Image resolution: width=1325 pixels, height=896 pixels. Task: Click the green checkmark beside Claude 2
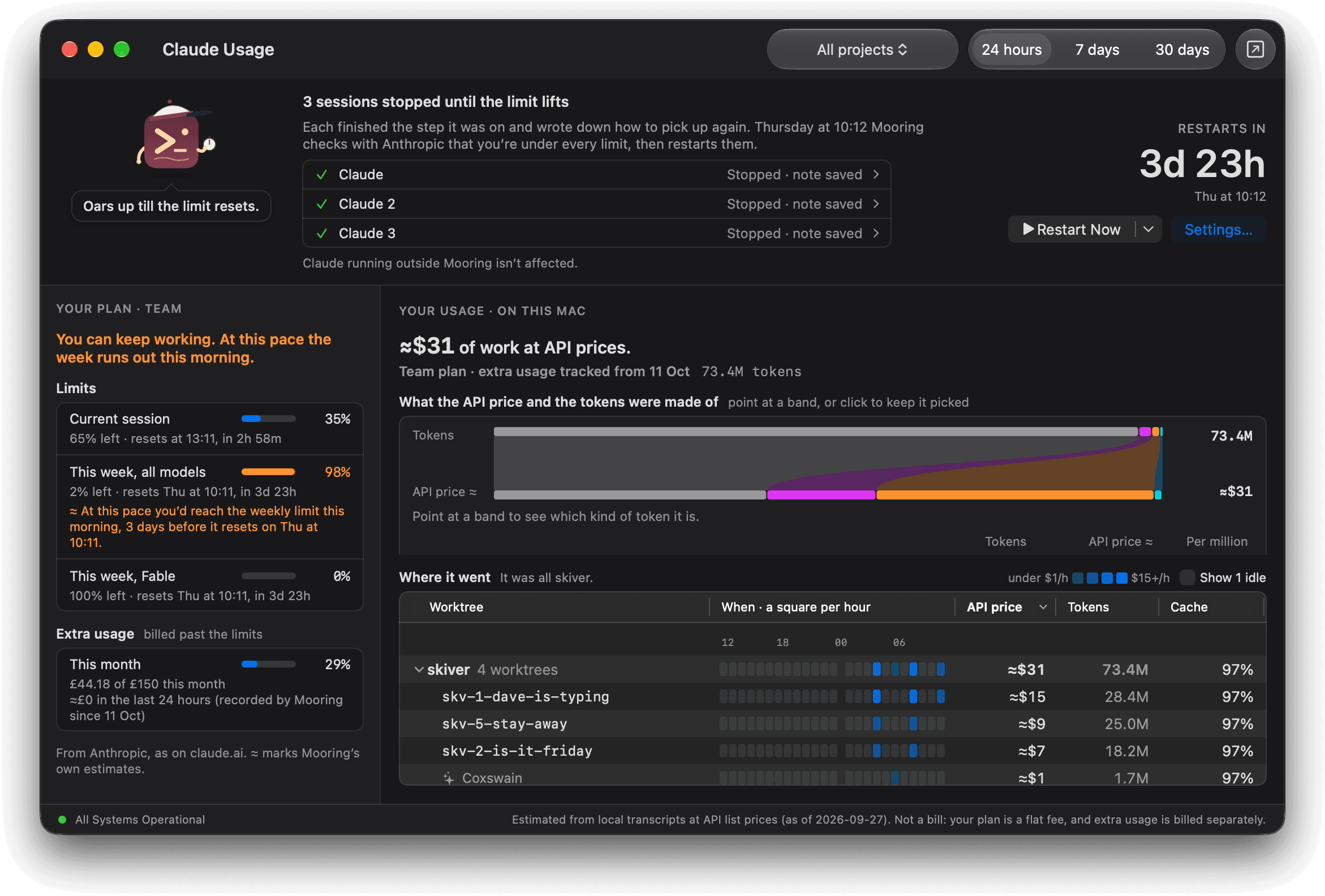point(321,204)
